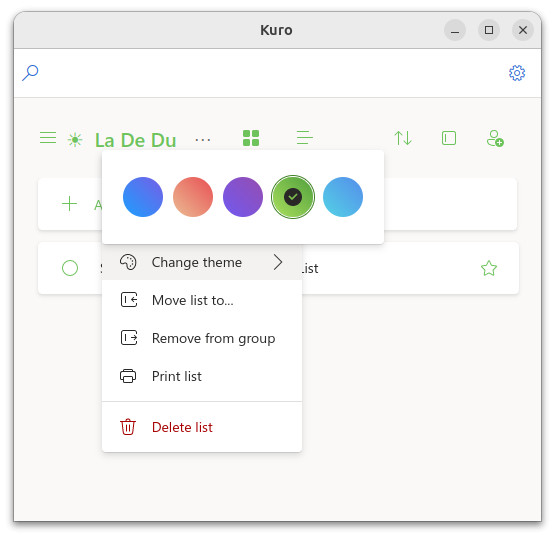
Task: Choose Move list to... option
Action: coord(202,300)
